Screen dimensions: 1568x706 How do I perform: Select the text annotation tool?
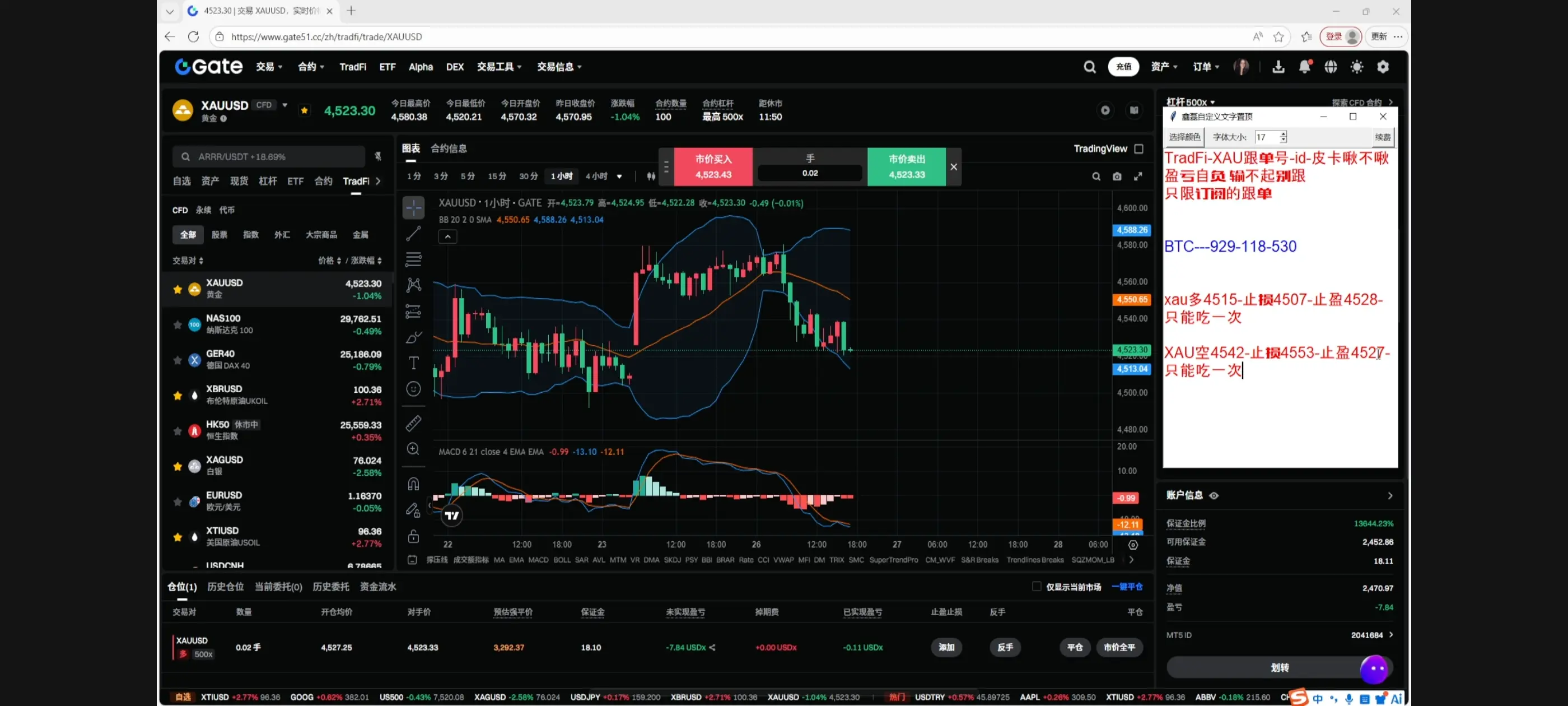[413, 363]
